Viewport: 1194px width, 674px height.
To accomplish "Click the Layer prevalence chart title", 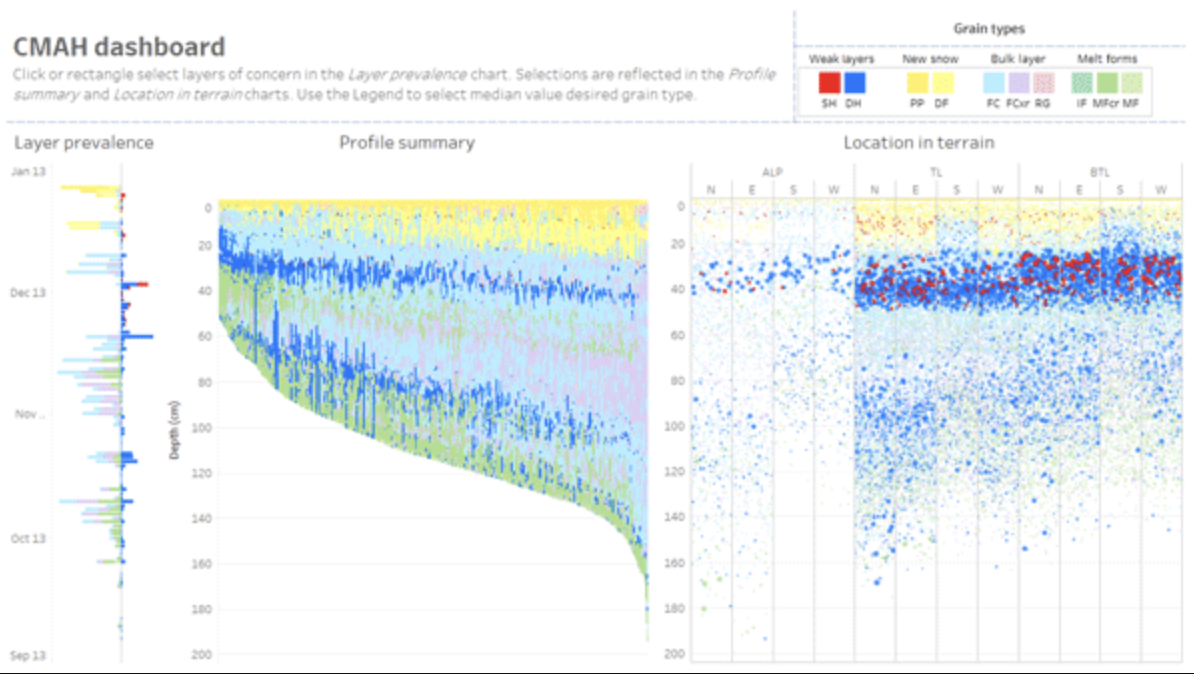I will (x=82, y=143).
